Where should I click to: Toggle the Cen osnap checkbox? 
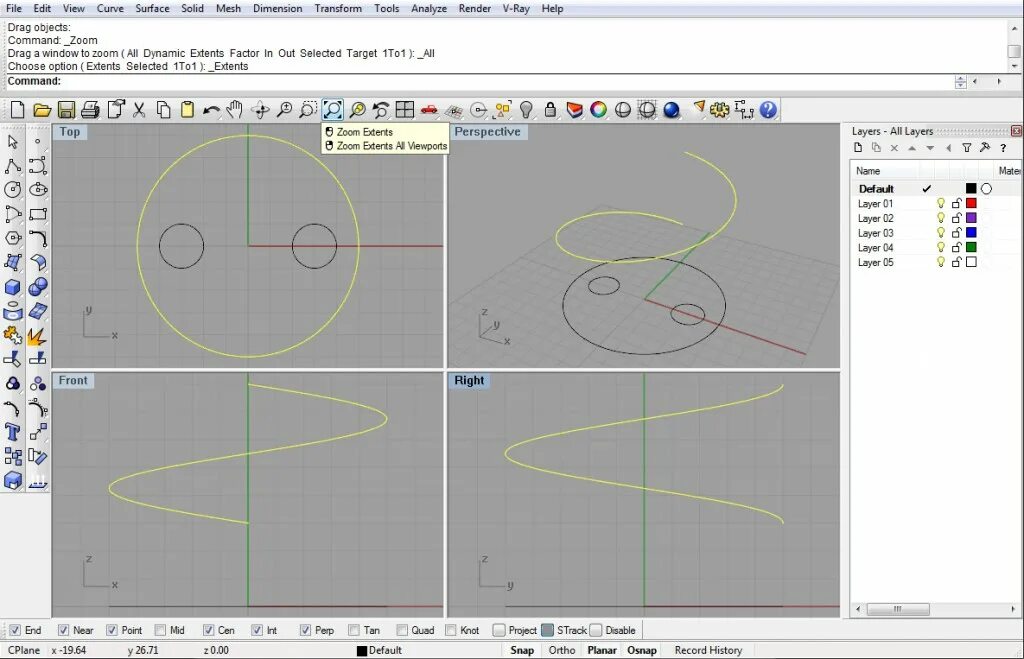point(208,630)
